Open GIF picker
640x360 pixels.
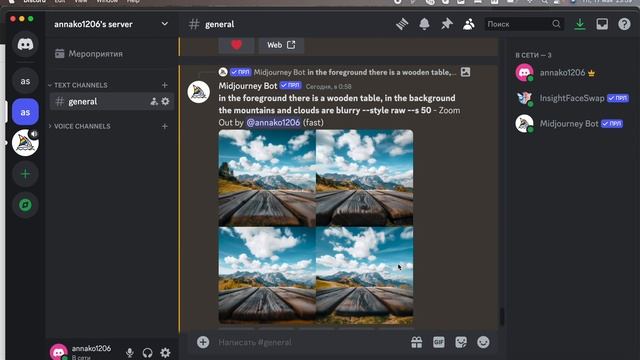[x=439, y=342]
